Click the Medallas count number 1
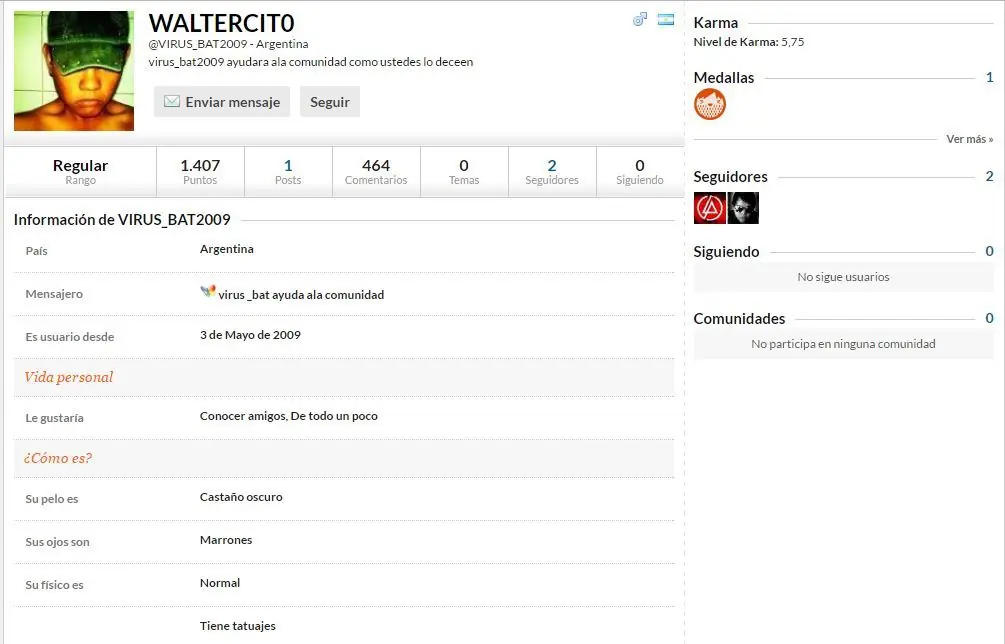The width and height of the screenshot is (1005, 644). 990,78
